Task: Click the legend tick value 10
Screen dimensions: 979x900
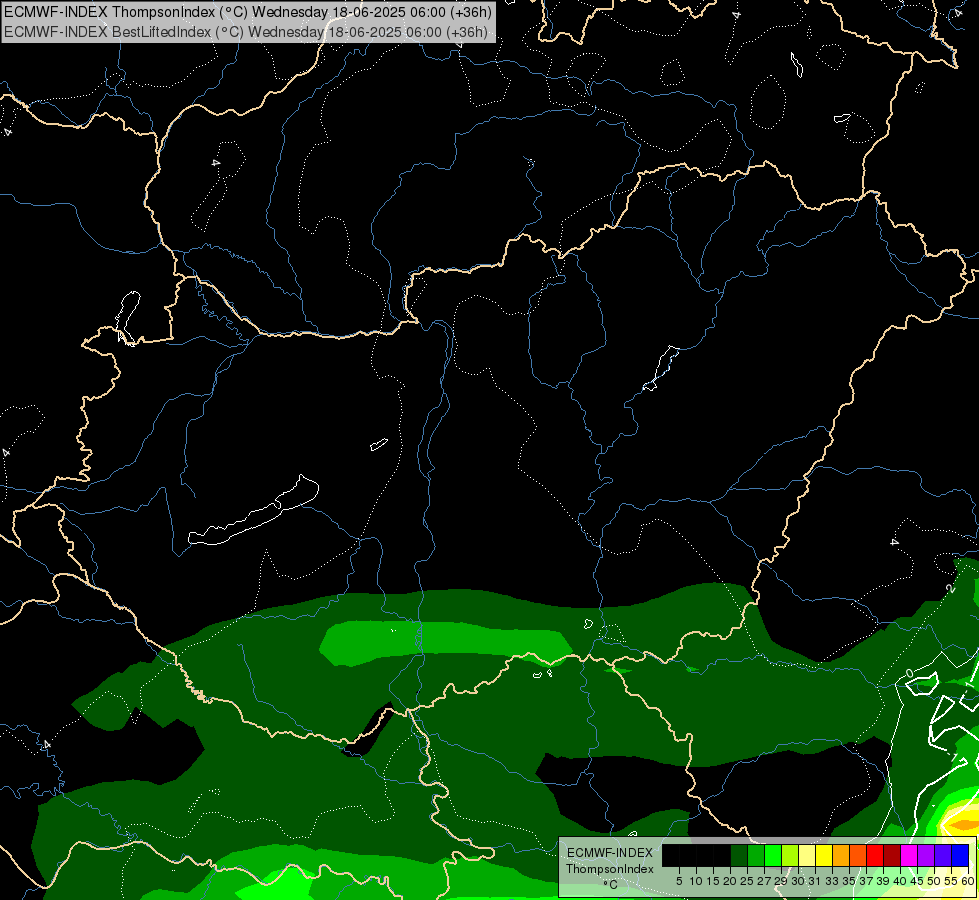Action: [x=696, y=881]
